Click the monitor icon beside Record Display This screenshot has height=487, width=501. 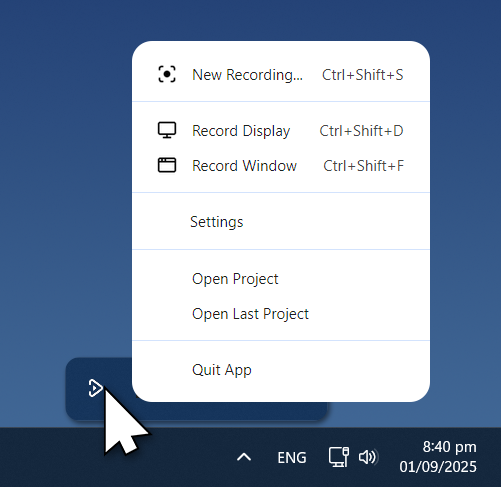click(x=167, y=130)
